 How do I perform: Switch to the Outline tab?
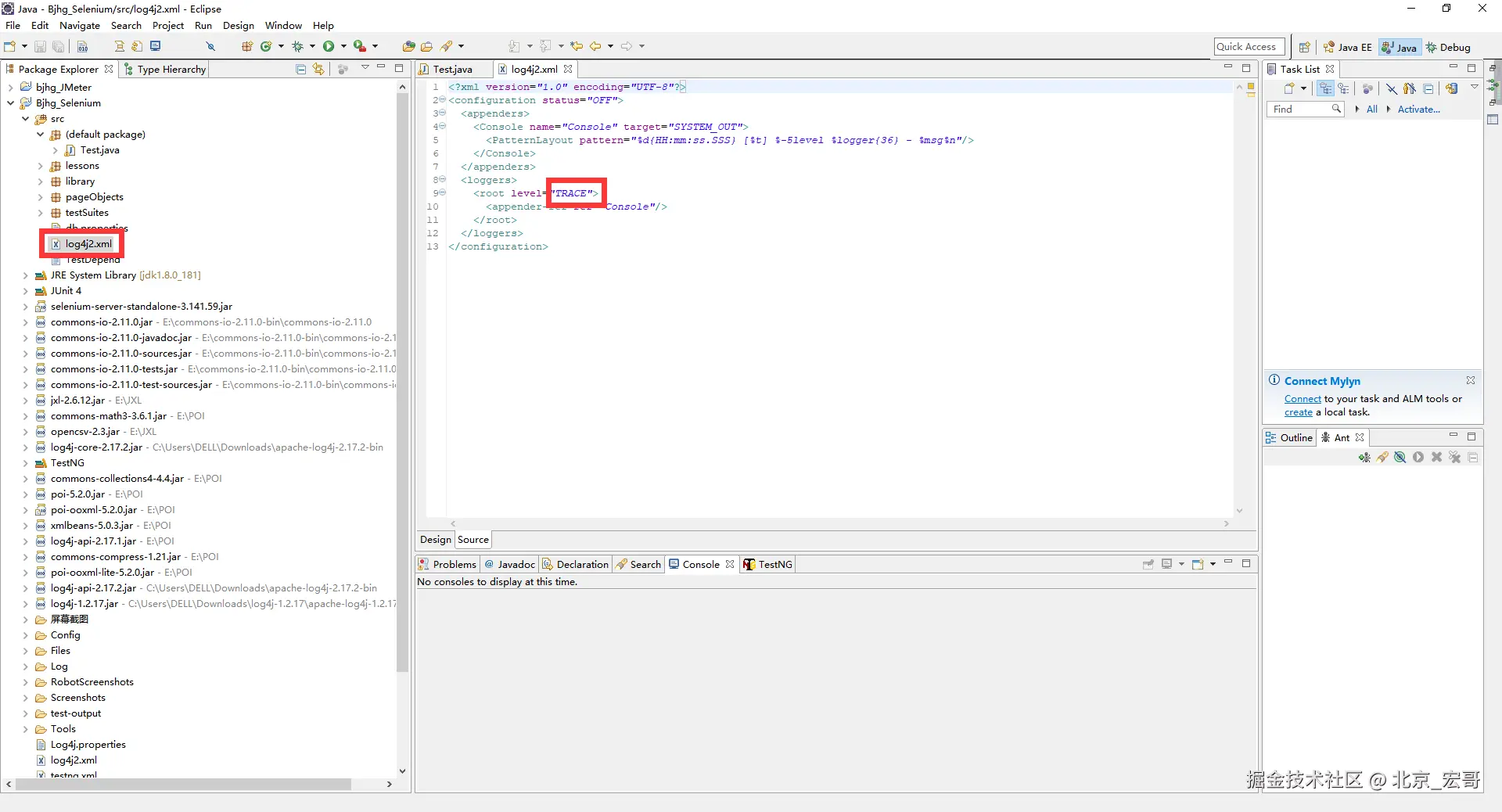click(x=1289, y=438)
